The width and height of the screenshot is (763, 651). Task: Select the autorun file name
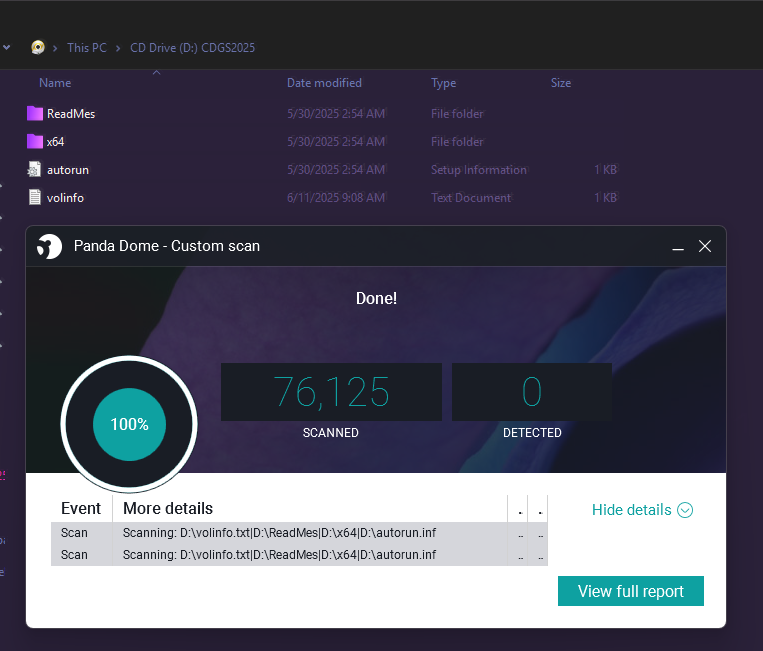68,170
